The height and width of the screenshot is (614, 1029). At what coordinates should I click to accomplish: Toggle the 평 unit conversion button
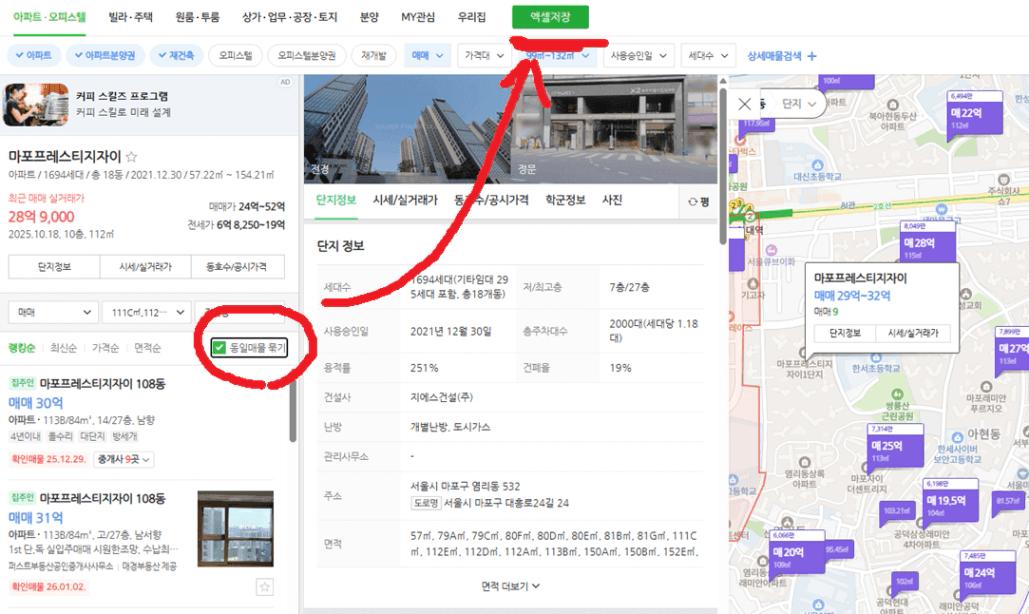[699, 202]
